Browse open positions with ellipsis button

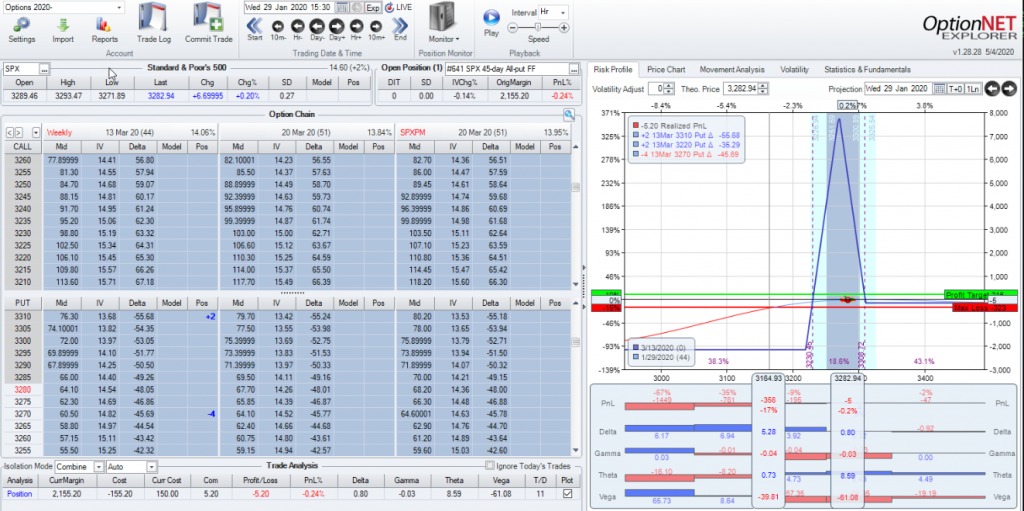[574, 69]
